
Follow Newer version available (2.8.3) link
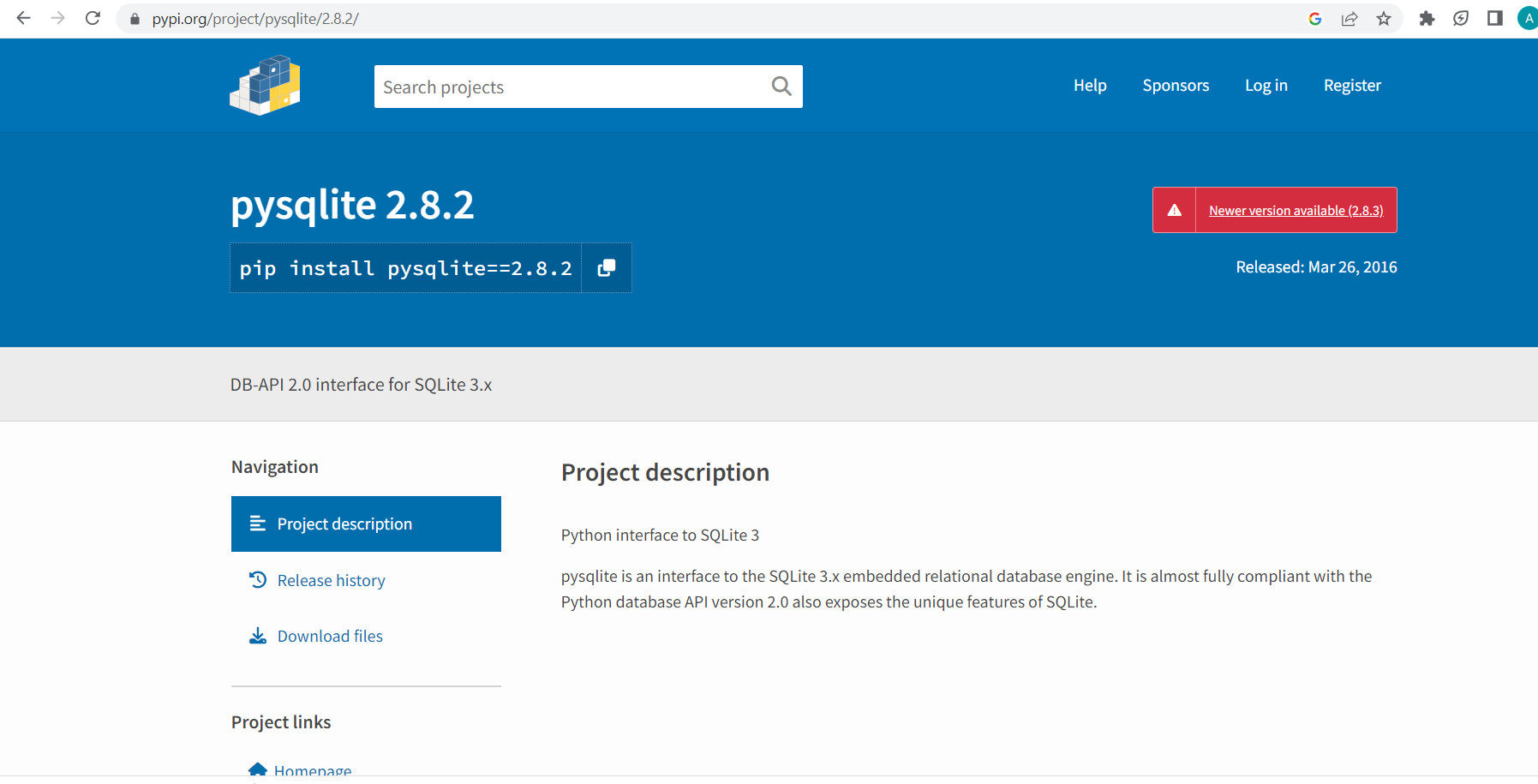click(x=1296, y=210)
